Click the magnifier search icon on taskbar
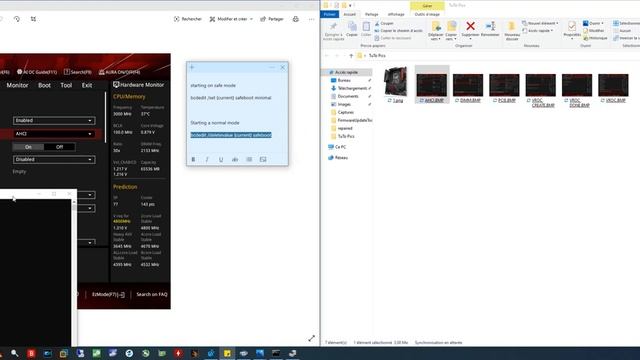The image size is (640, 360). tap(15, 353)
